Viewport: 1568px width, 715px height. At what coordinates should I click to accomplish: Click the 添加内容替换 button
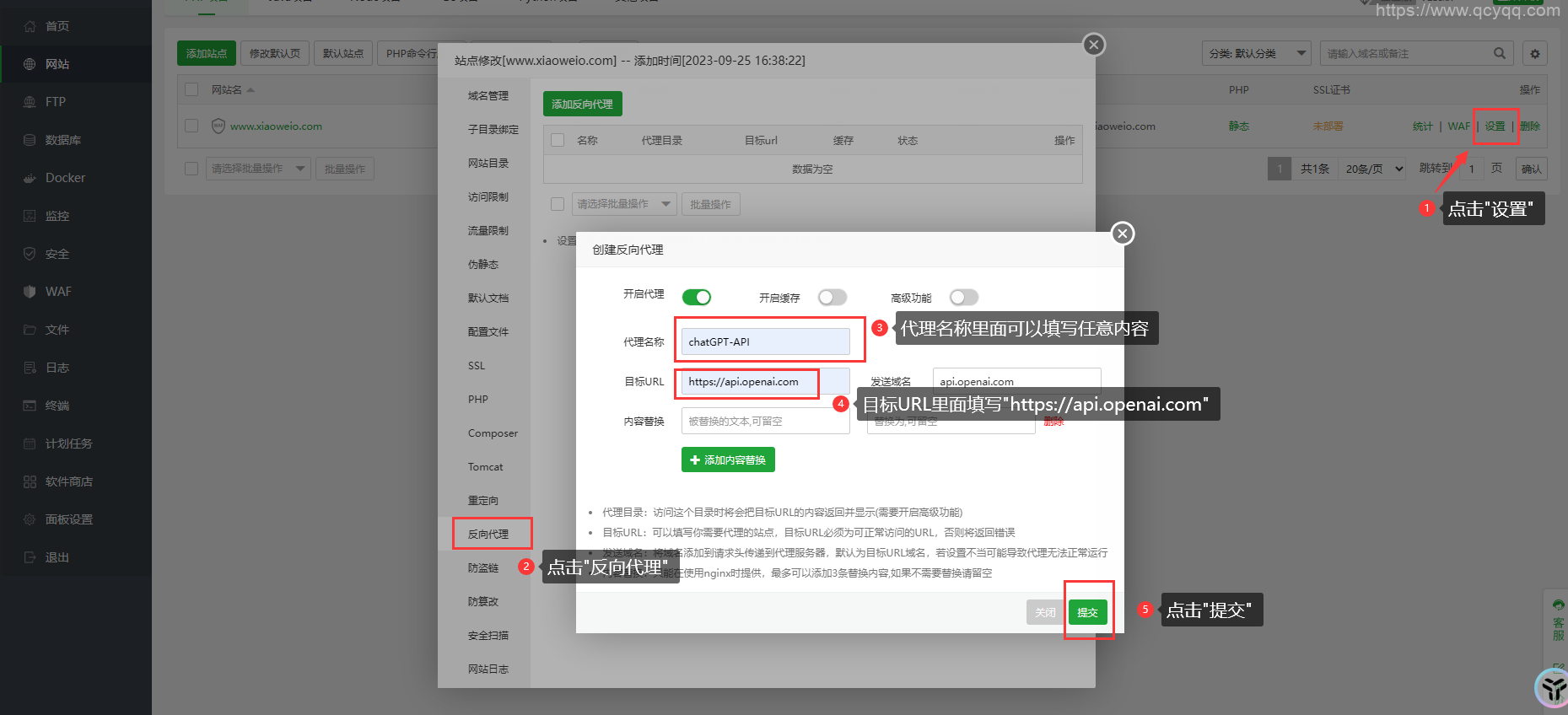[728, 460]
